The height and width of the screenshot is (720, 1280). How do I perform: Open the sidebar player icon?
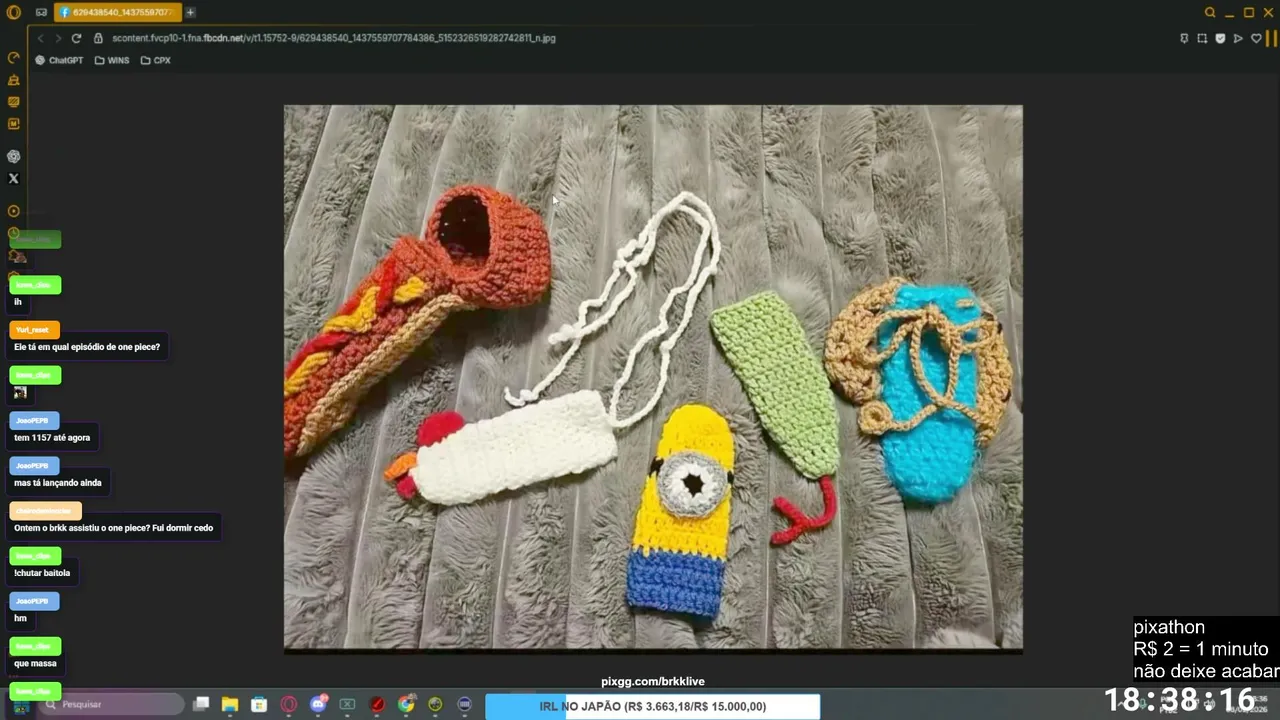click(14, 211)
